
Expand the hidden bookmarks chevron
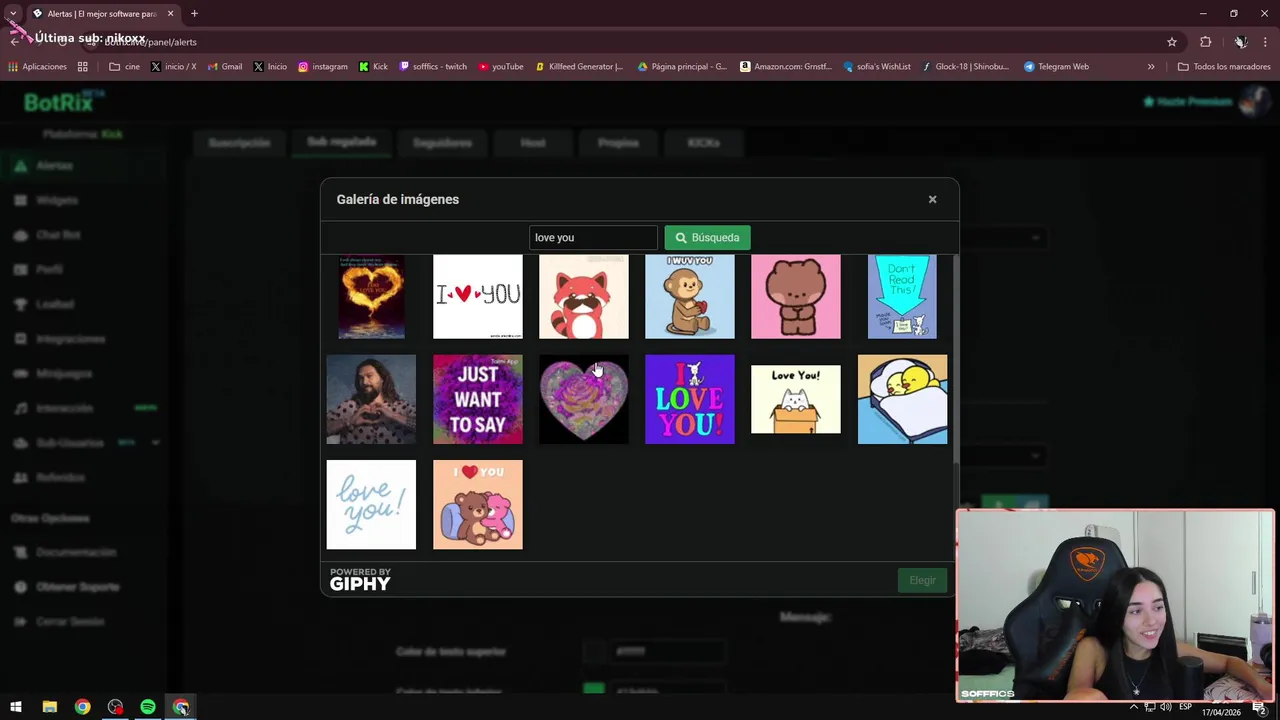point(1150,67)
